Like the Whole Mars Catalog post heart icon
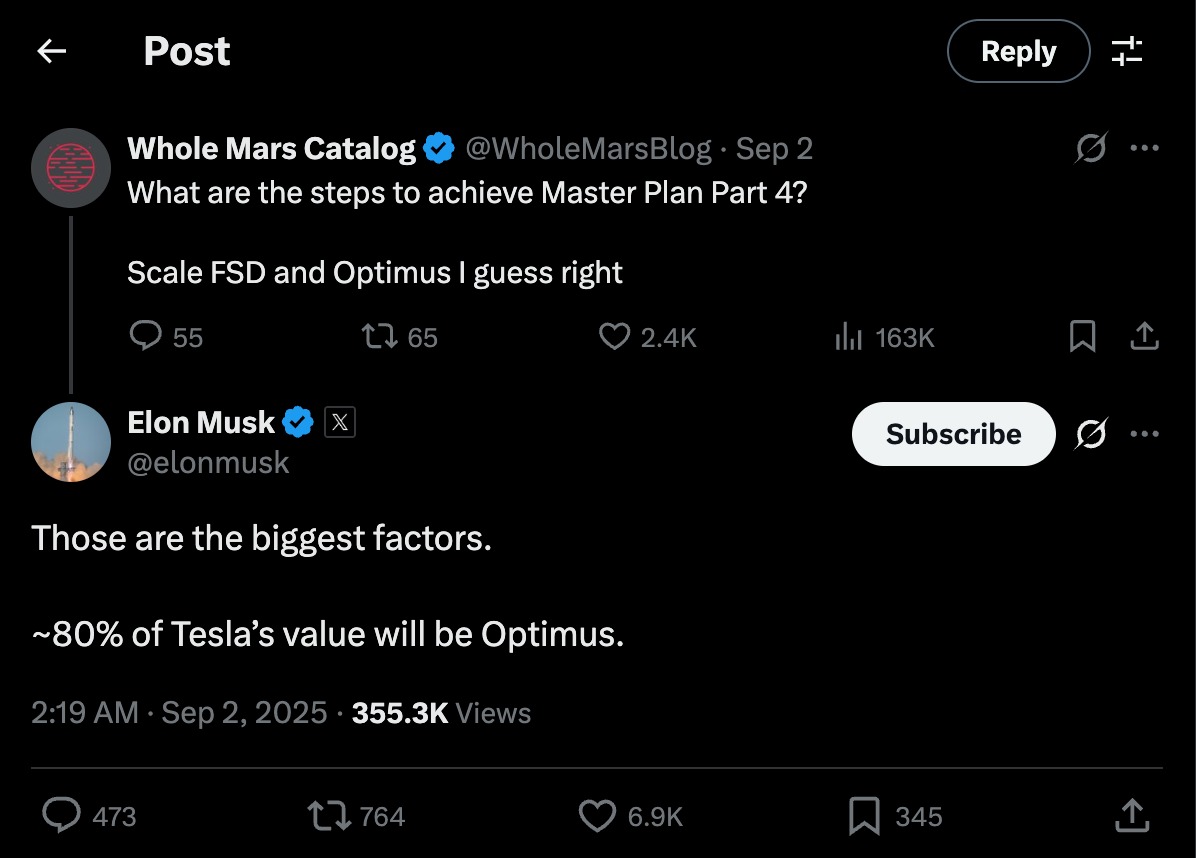 coord(614,337)
